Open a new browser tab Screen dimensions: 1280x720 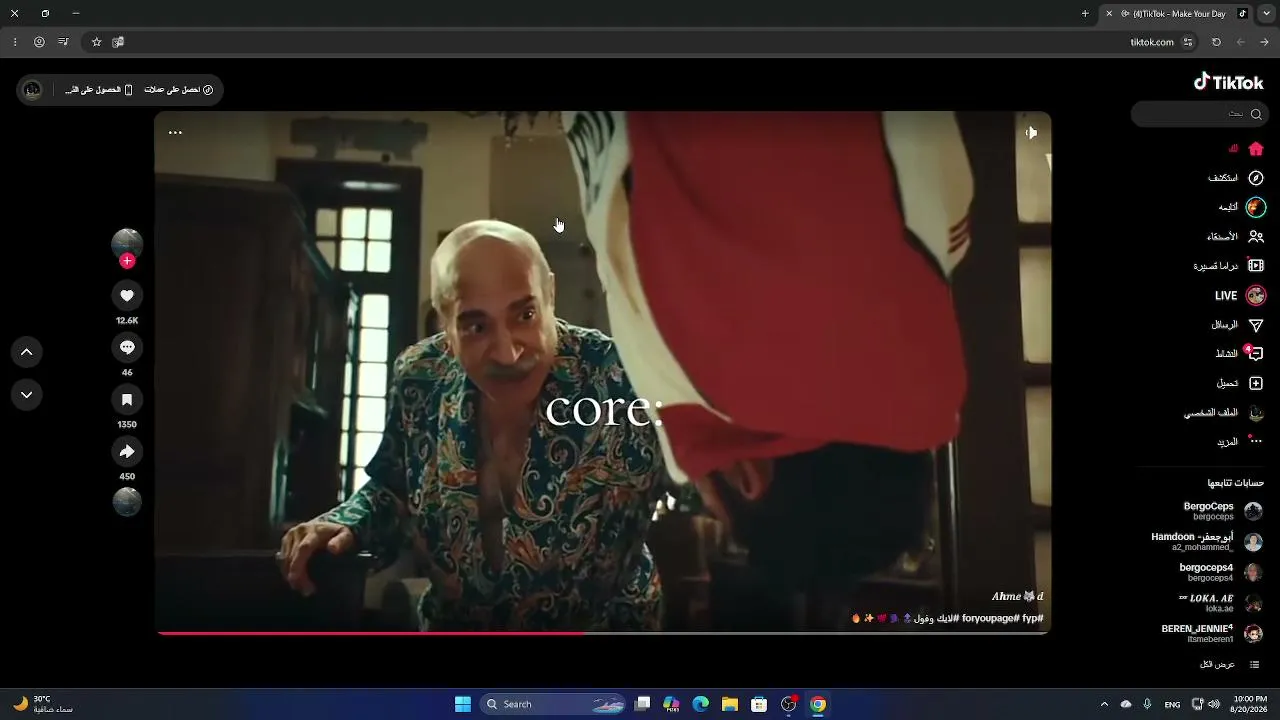pyautogui.click(x=1085, y=14)
